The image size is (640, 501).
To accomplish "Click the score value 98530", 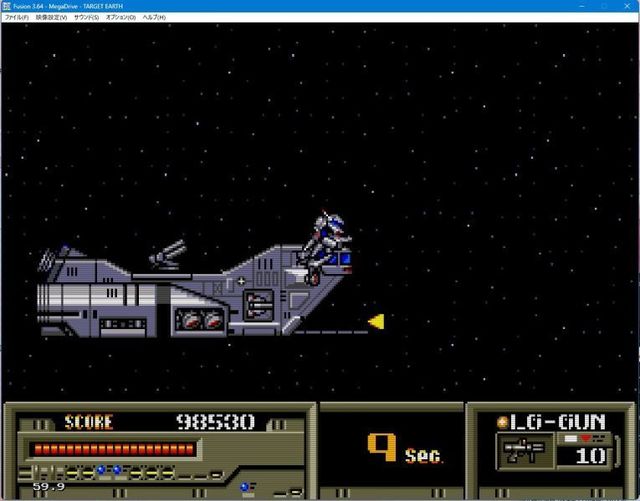I will pos(216,422).
